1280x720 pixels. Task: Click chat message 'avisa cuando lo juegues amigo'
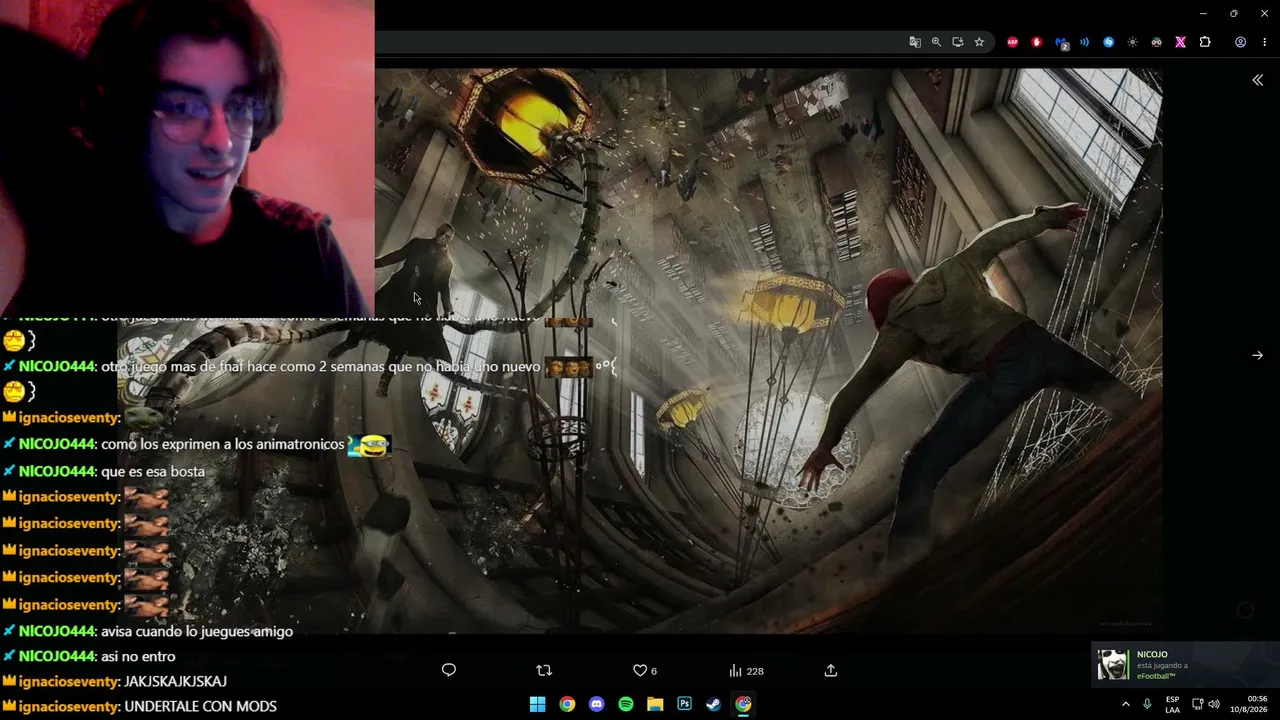pyautogui.click(x=197, y=631)
